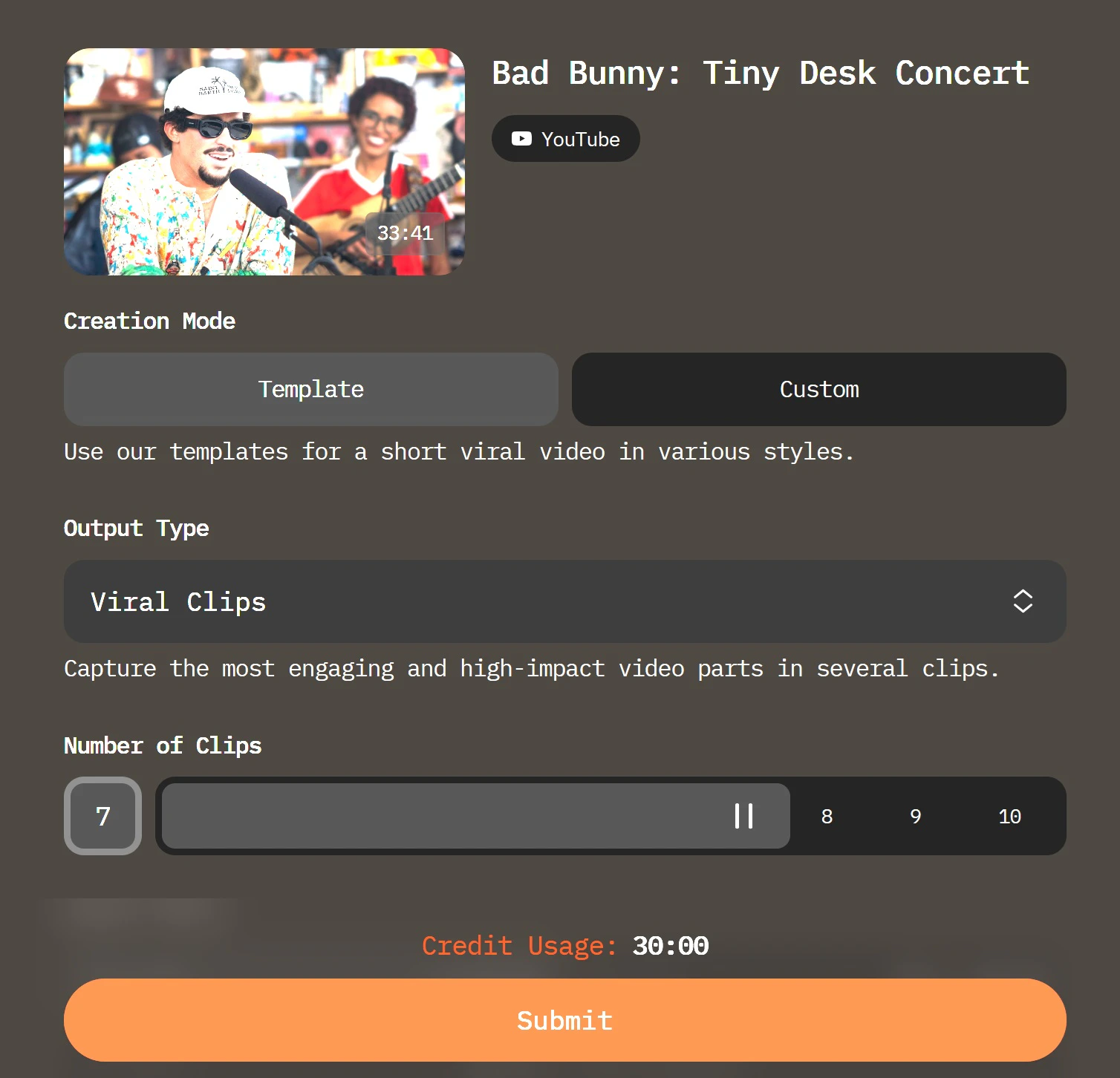Image resolution: width=1120 pixels, height=1078 pixels.
Task: Click the YouTube source badge label
Action: point(580,140)
